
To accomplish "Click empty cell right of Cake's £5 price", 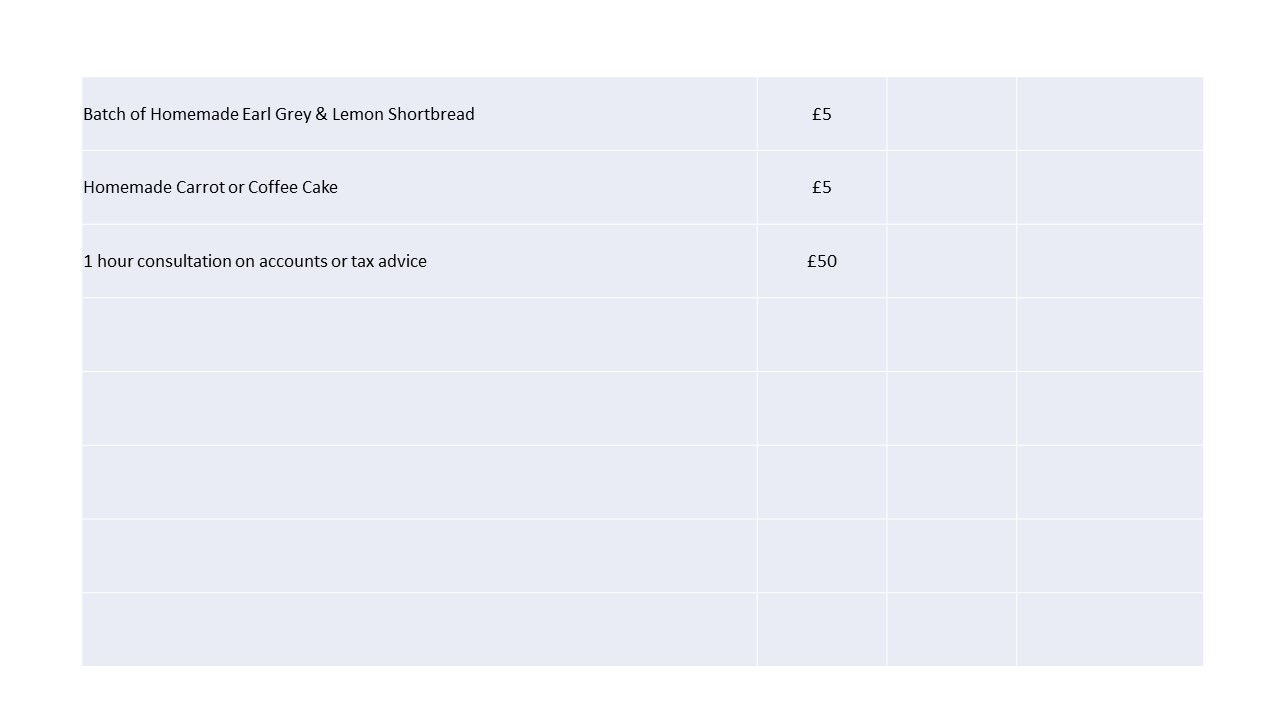I will (951, 187).
